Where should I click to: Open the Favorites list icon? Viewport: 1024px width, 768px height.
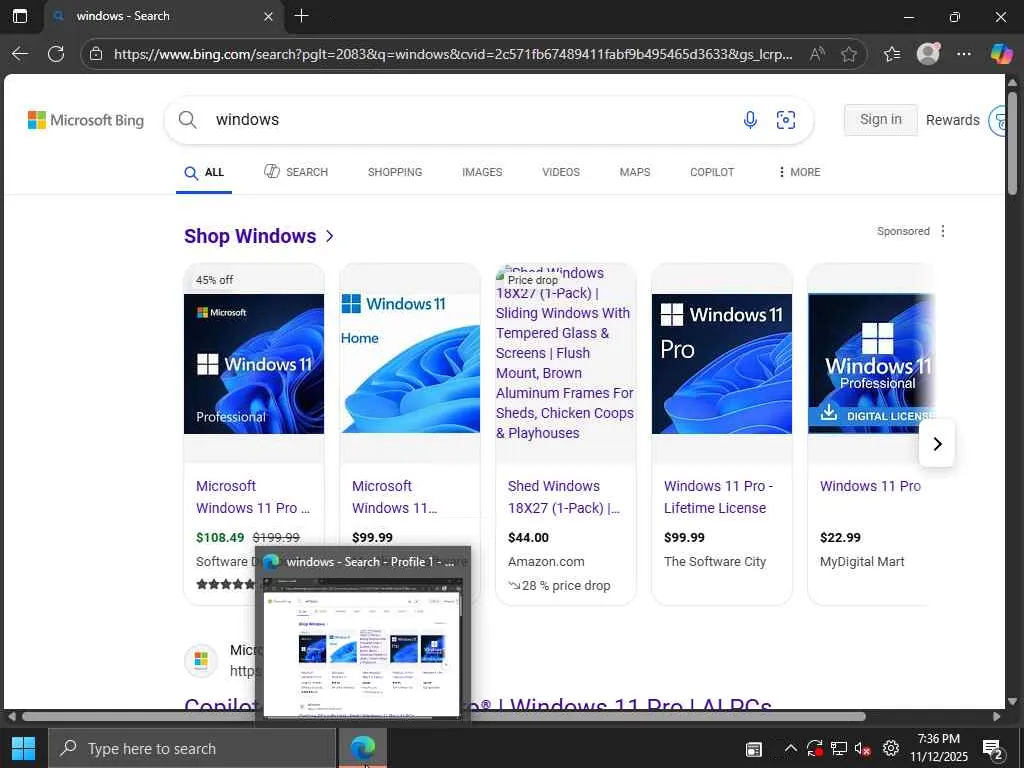pyautogui.click(x=891, y=54)
